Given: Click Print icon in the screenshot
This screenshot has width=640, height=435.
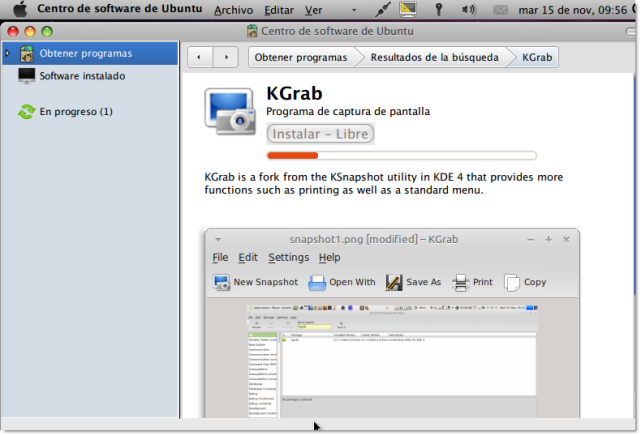Looking at the screenshot, I should click(460, 282).
